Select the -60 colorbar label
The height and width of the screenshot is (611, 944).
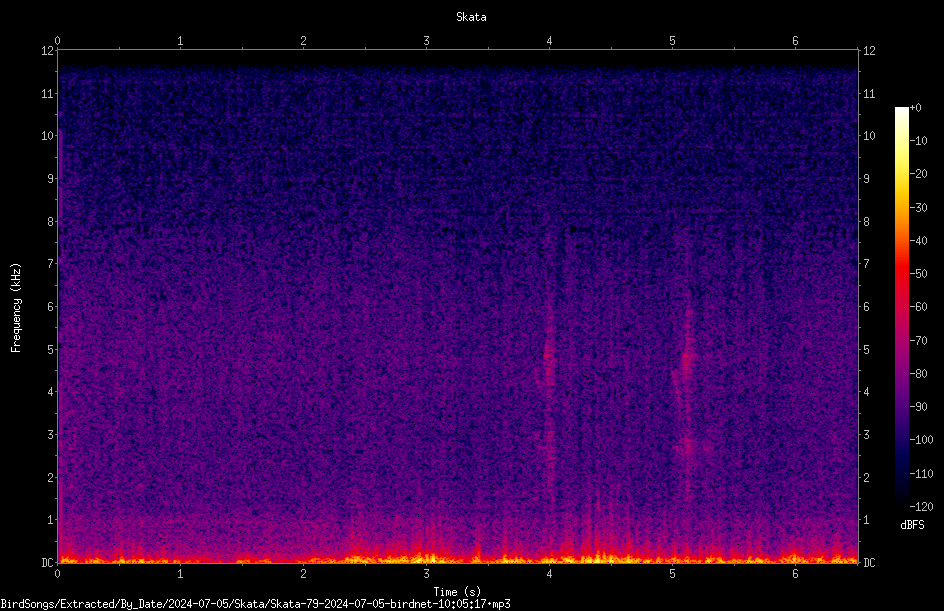pos(918,307)
